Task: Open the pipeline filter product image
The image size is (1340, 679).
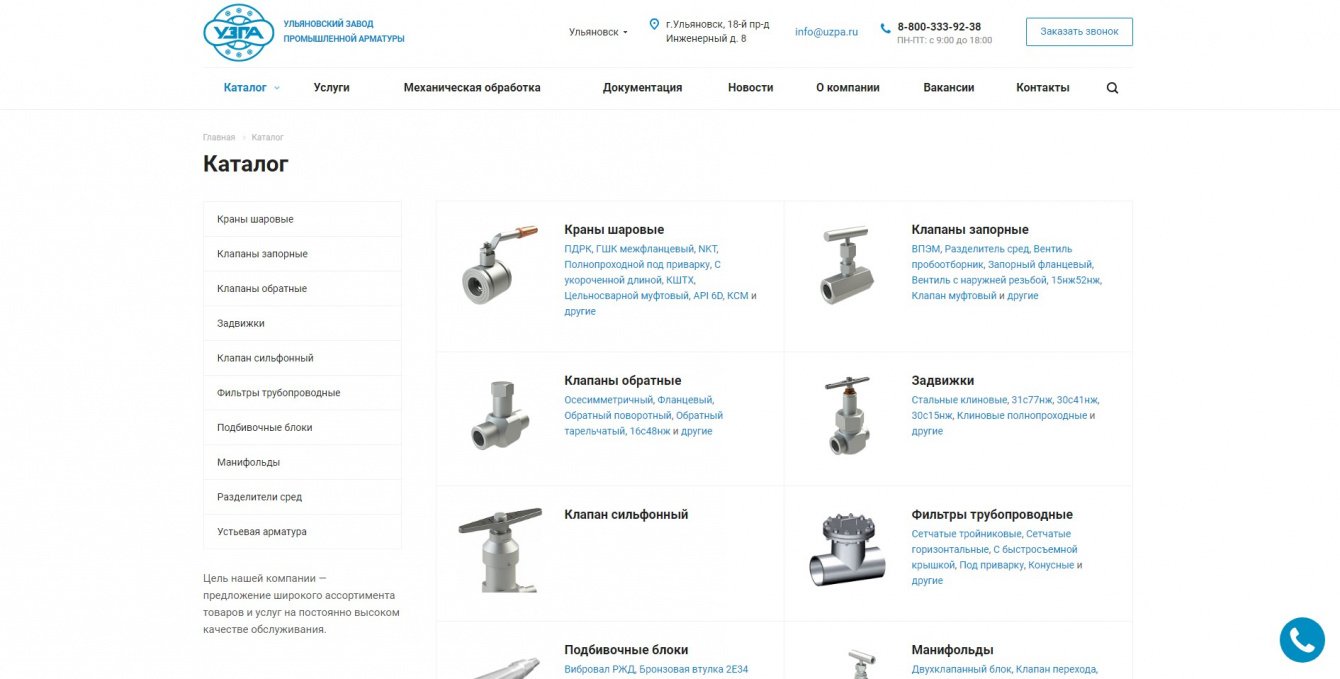Action: click(847, 550)
